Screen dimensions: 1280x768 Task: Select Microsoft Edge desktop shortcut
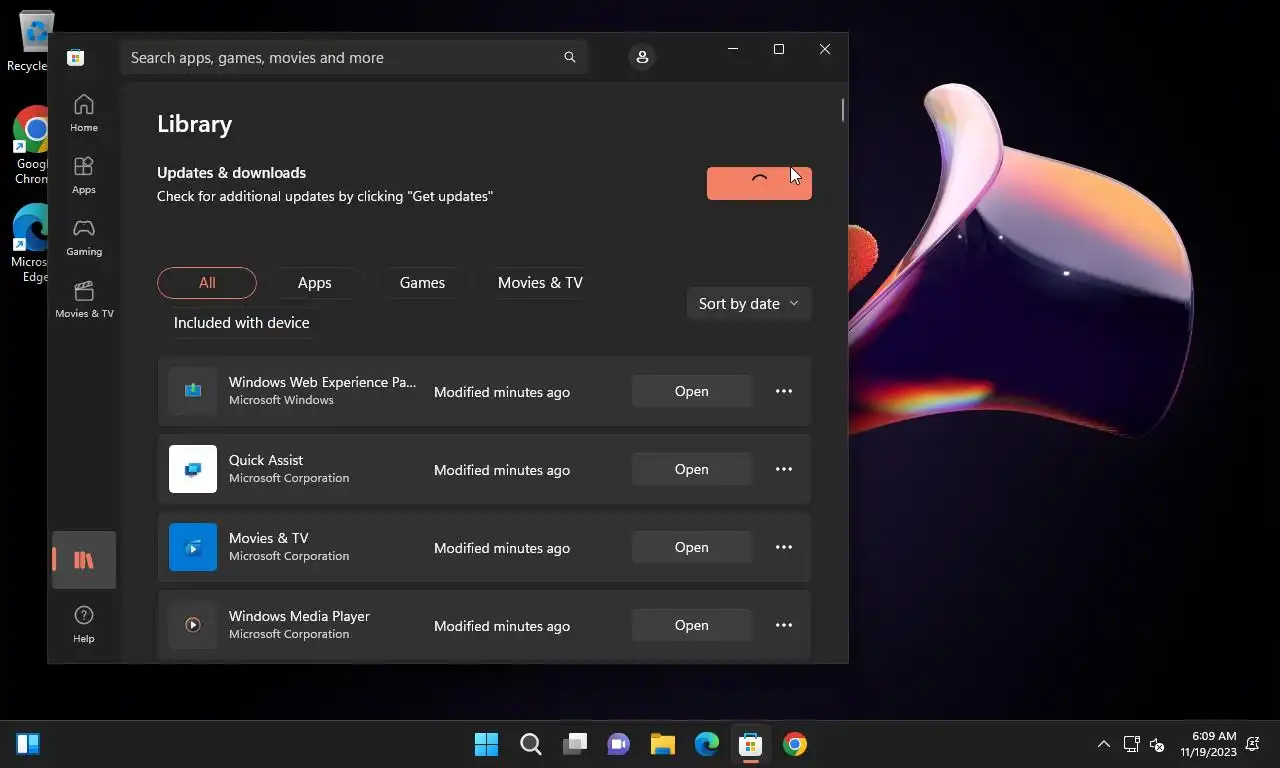[x=30, y=244]
